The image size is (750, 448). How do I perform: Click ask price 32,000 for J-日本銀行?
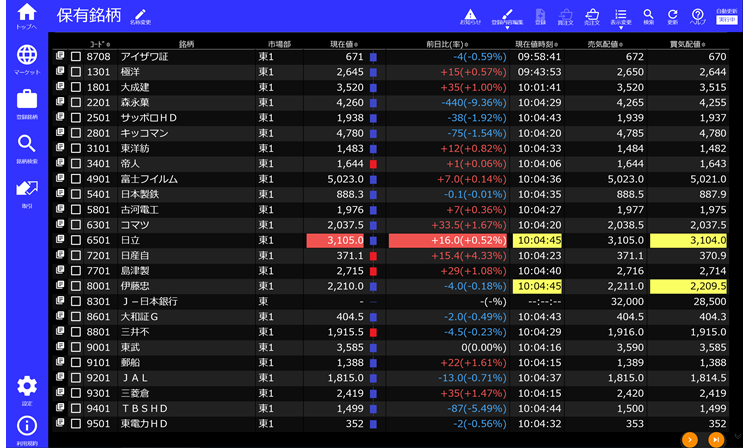pyautogui.click(x=627, y=301)
